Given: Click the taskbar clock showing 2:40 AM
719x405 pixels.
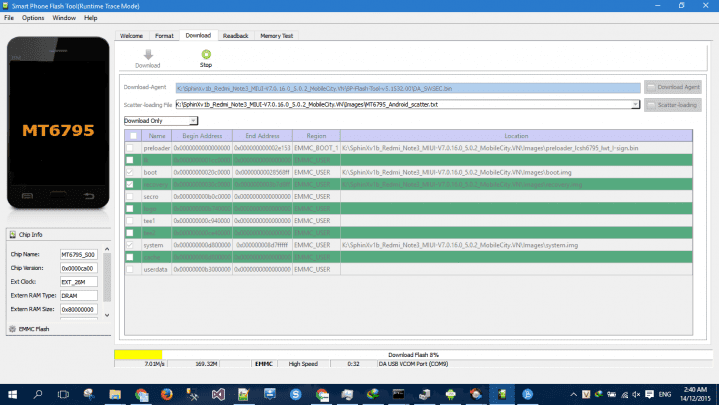Looking at the screenshot, I should coord(695,394).
